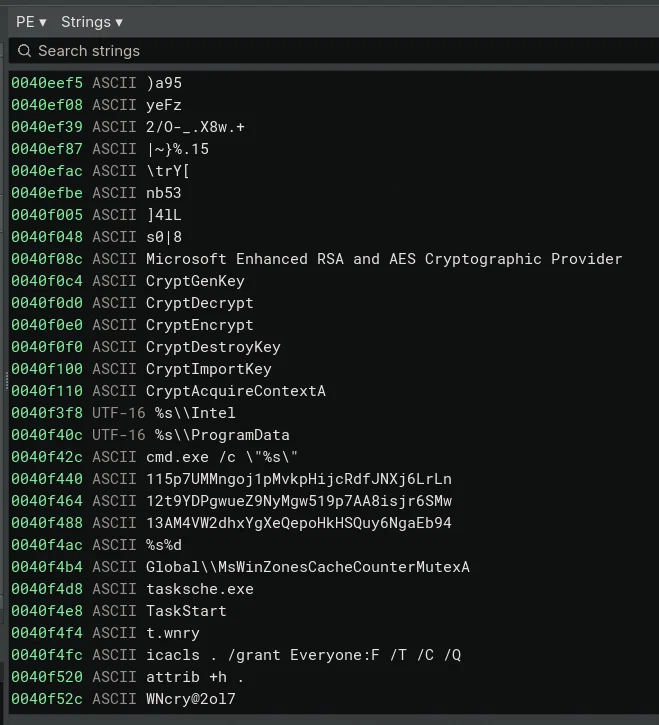Click address 0040eef5

[x=47, y=83]
